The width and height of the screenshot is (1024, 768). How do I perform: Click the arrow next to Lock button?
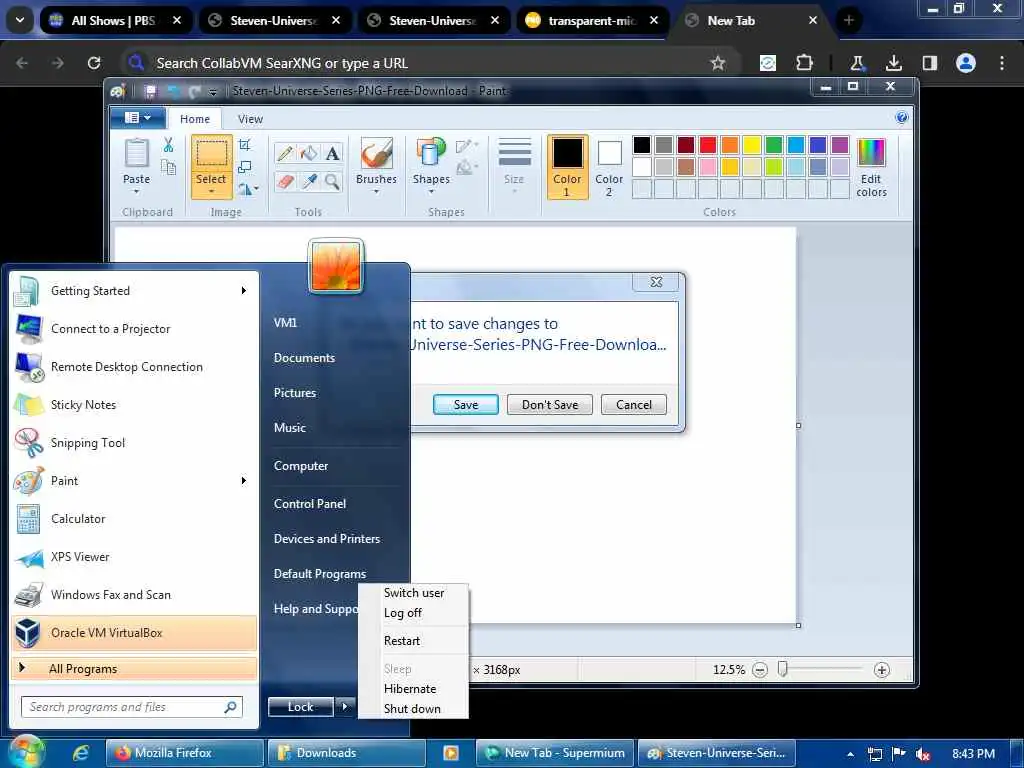345,707
